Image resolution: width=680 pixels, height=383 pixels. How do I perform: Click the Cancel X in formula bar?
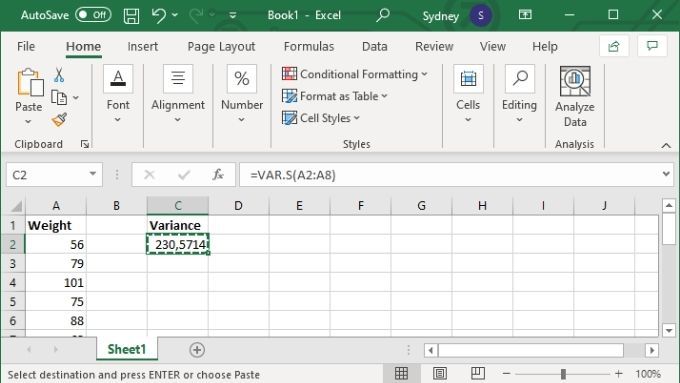[150, 175]
